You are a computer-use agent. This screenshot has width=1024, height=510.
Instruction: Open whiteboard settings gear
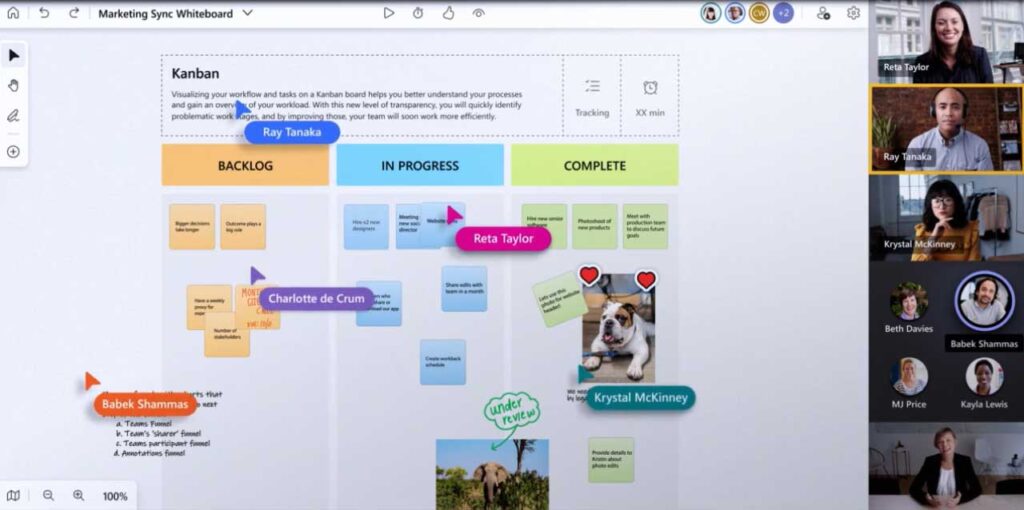pyautogui.click(x=854, y=13)
